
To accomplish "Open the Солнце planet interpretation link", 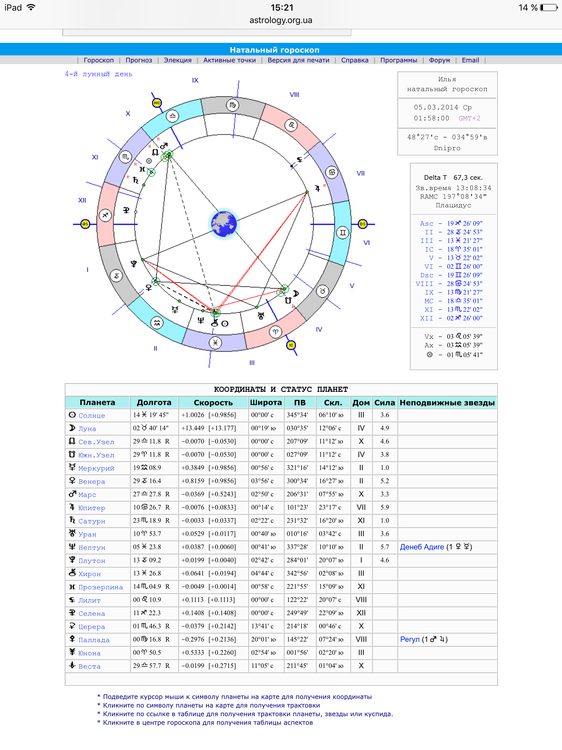I will click(92, 416).
